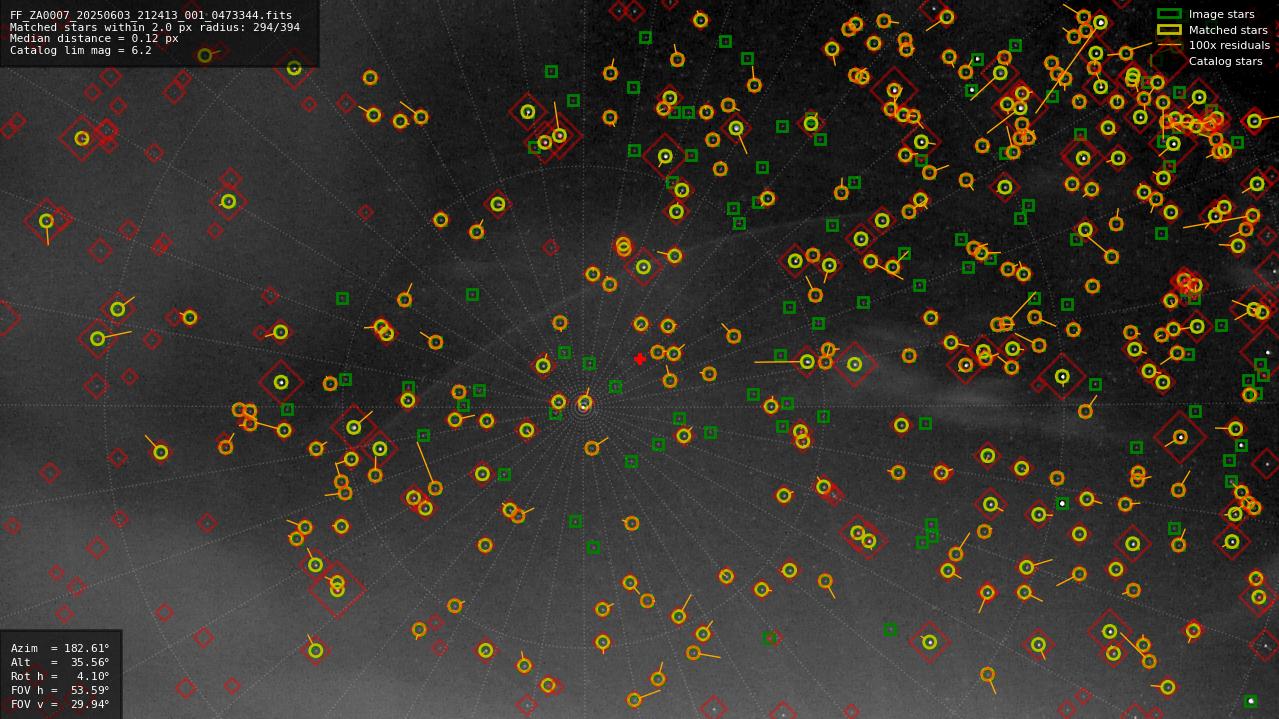
Task: Click the red cross marker at field center
Action: (x=640, y=359)
